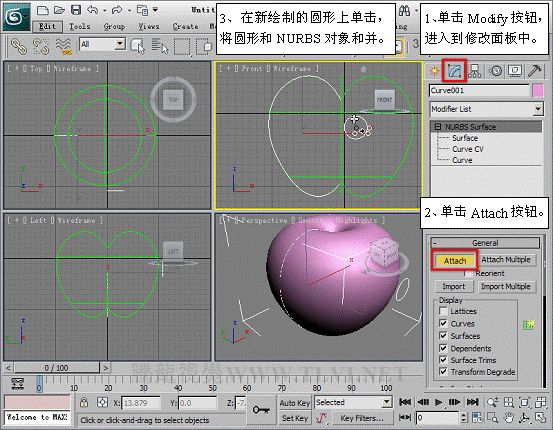Toggle the Transform Degrade checkbox
This screenshot has height=430, width=553.
coord(443,371)
